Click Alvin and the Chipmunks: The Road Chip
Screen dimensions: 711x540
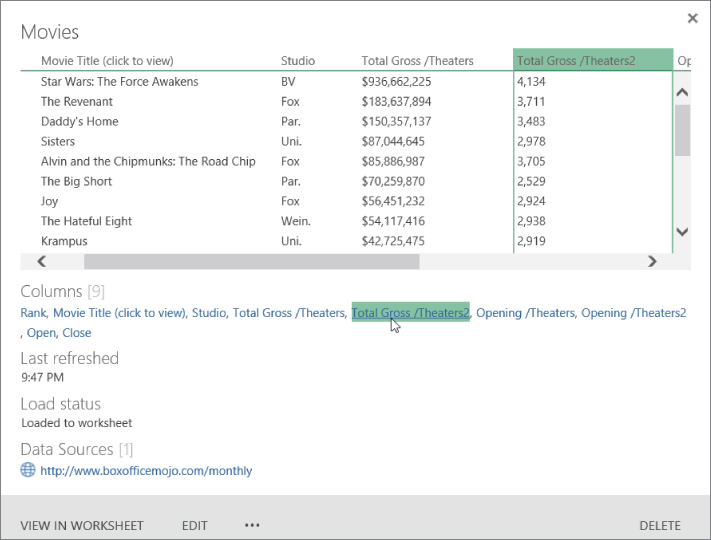coord(148,161)
